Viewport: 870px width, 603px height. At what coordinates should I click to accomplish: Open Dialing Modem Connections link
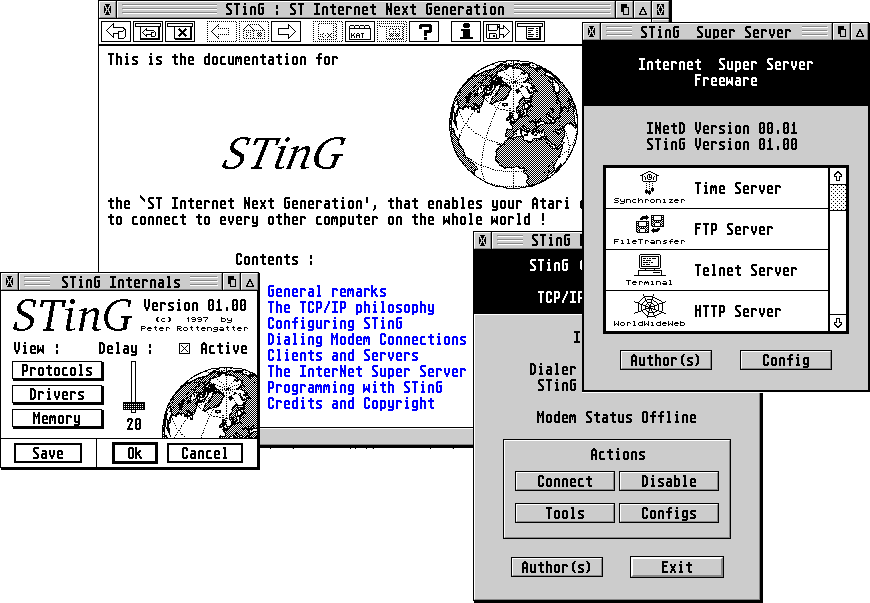pos(367,339)
